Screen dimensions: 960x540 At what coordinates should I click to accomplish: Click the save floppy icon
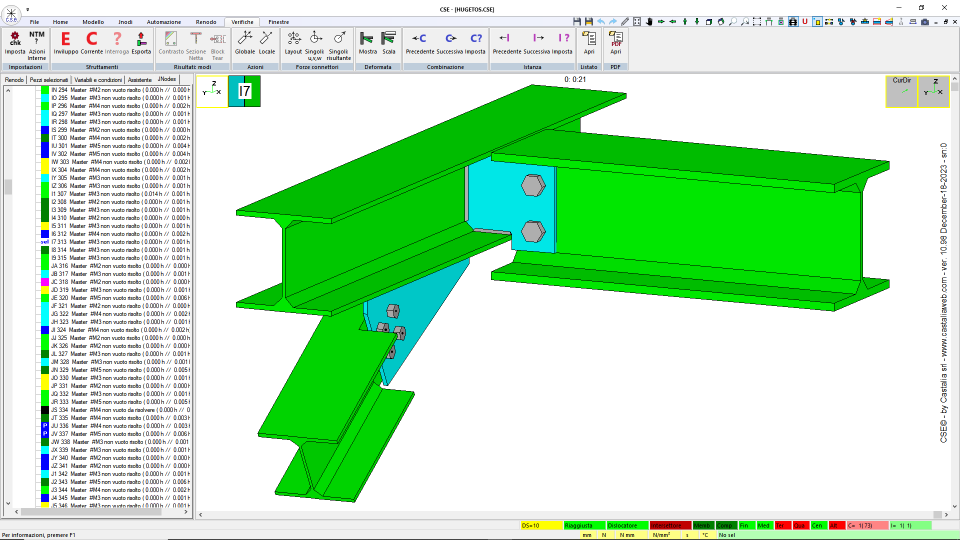(x=577, y=21)
